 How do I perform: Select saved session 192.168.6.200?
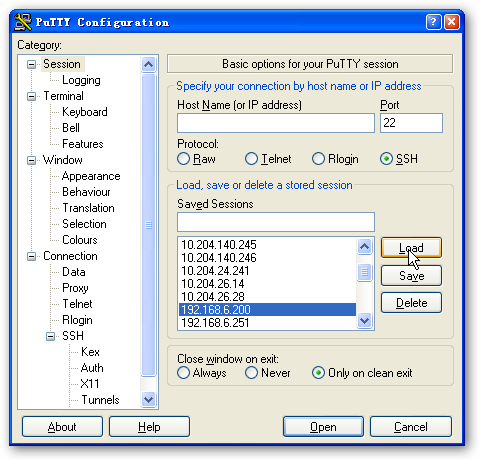coord(267,310)
